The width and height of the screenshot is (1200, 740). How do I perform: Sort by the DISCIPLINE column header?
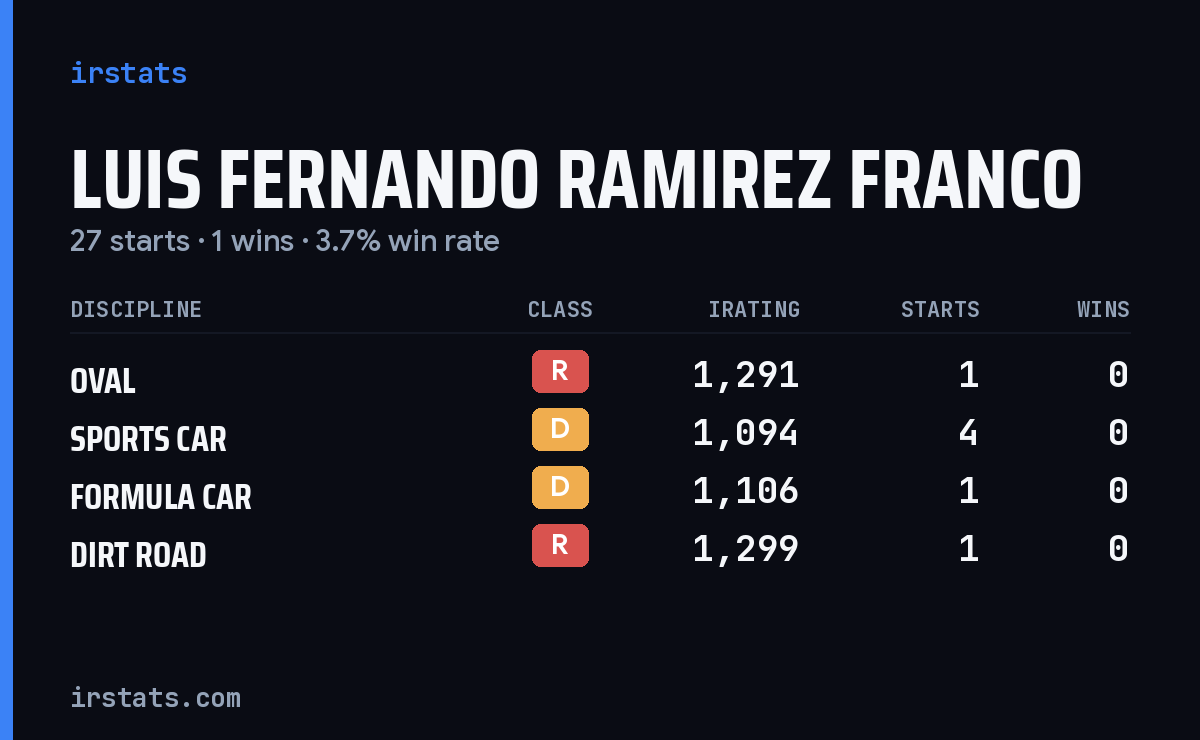pyautogui.click(x=136, y=310)
